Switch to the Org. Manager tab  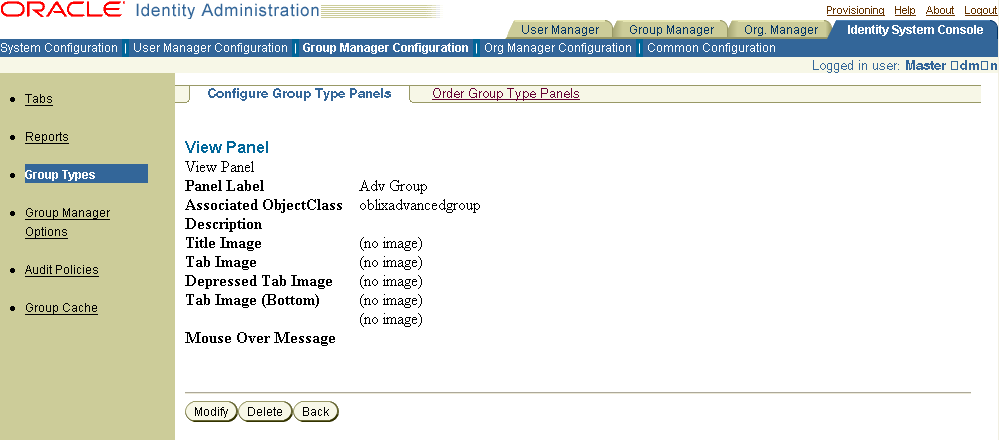[780, 29]
